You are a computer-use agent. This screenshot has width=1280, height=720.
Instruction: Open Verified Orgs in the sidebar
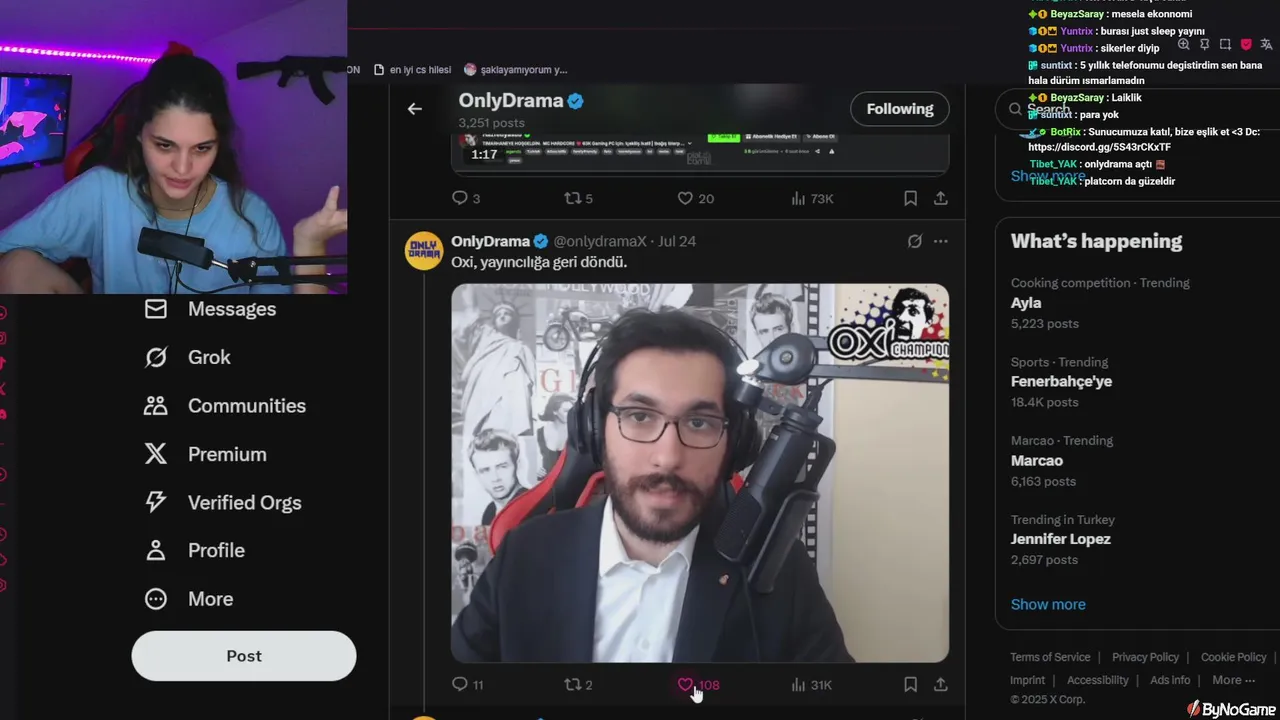(223, 502)
